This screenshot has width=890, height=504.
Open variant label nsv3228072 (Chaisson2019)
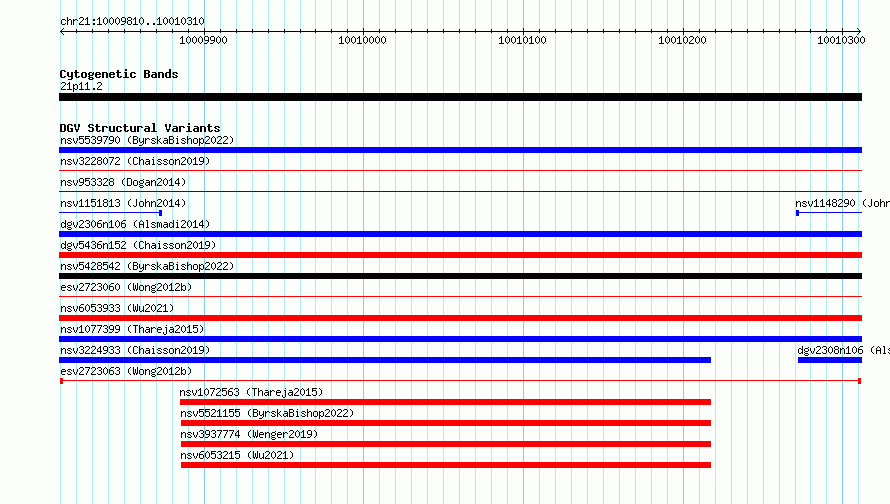(135, 161)
